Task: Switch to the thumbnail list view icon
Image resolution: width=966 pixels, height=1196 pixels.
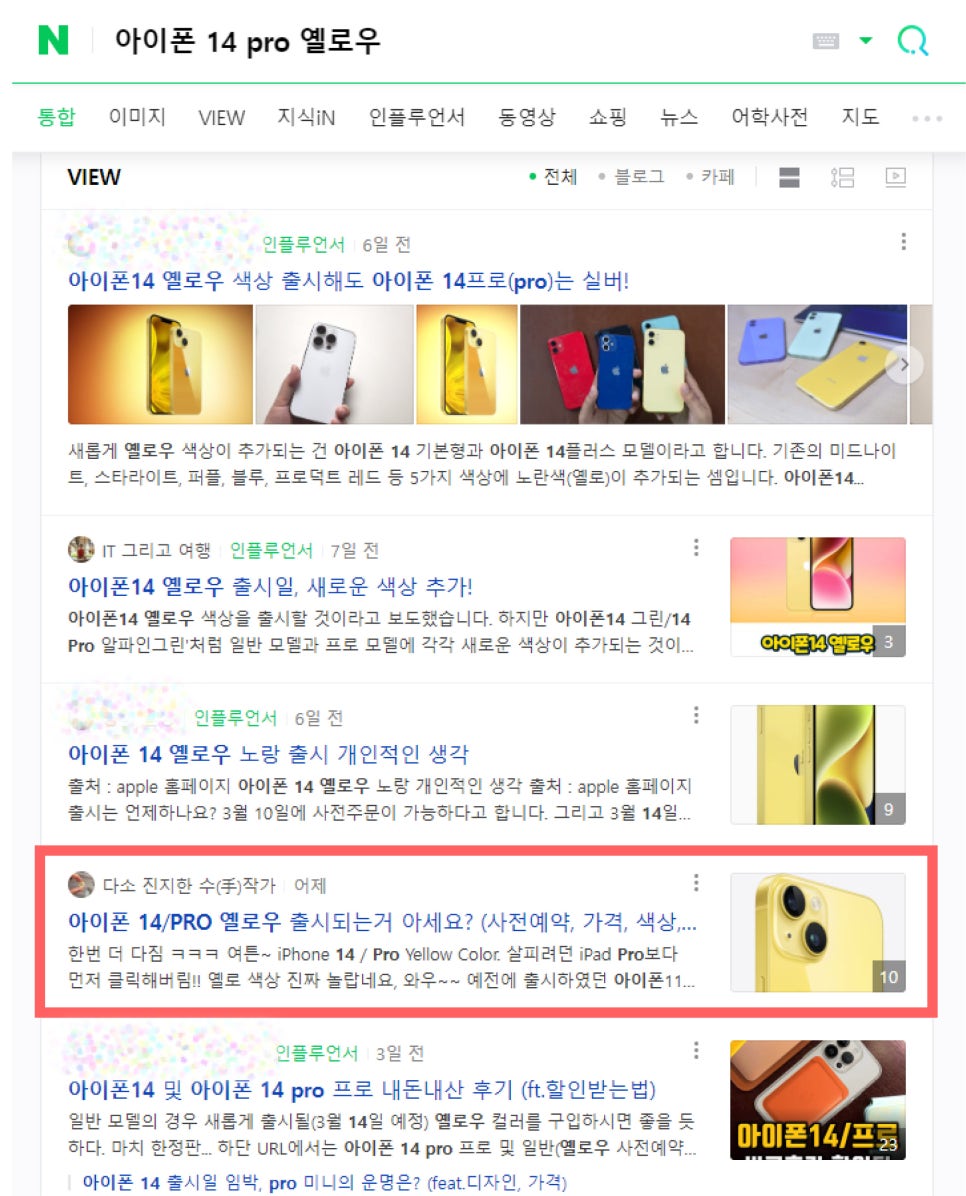Action: click(842, 178)
